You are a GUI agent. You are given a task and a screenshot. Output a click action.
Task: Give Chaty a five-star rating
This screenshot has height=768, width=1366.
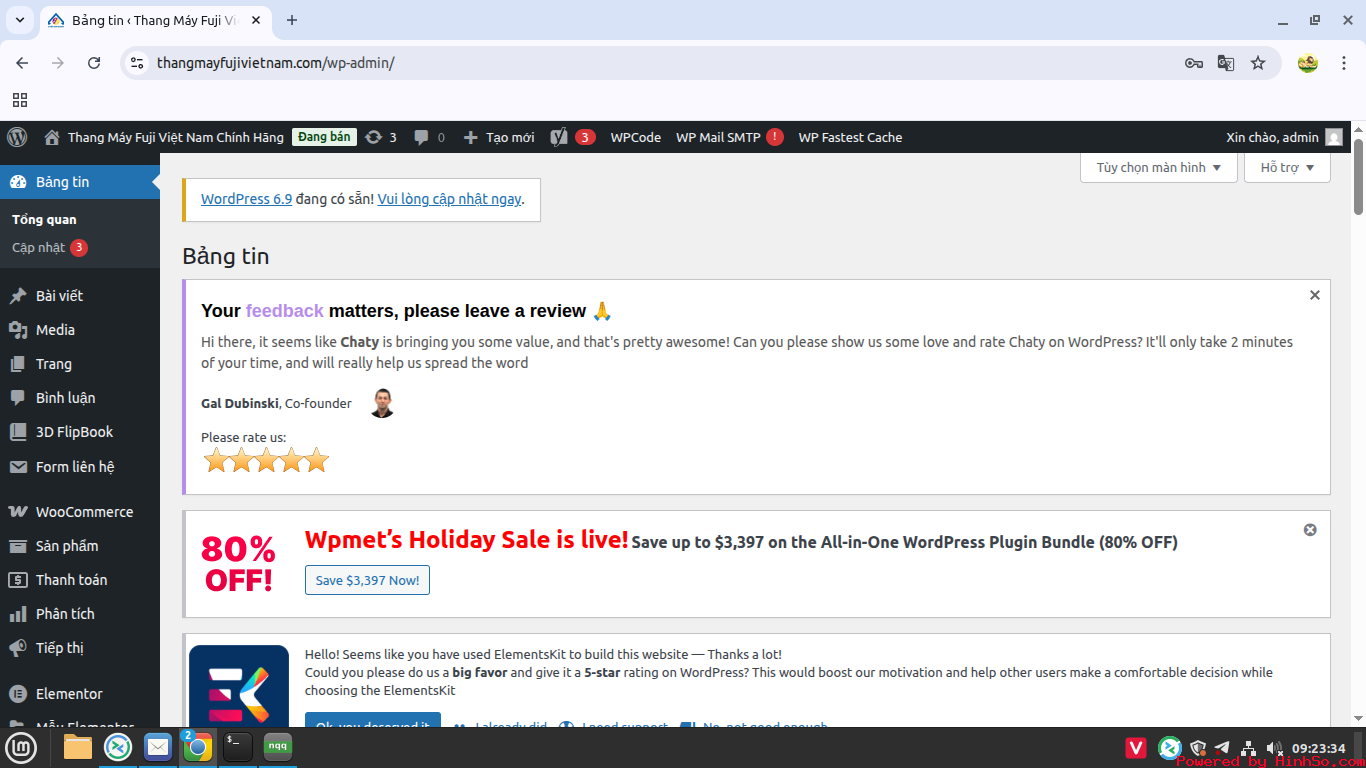point(316,460)
